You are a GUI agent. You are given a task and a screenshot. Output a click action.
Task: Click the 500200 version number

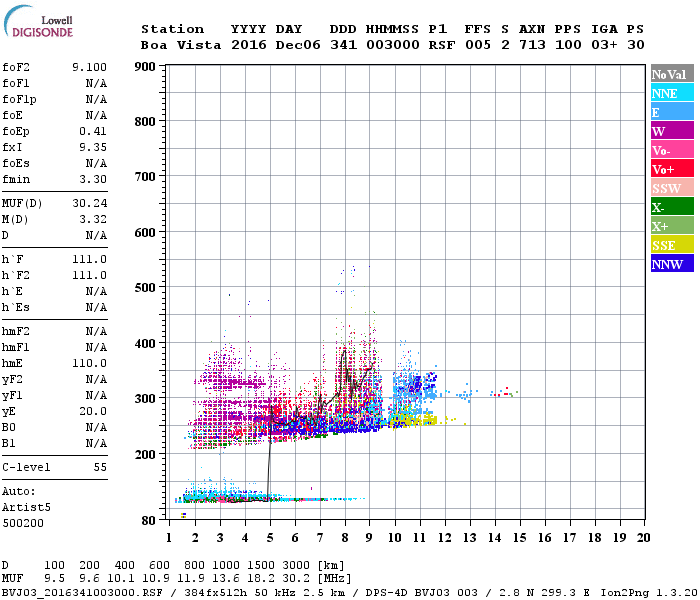click(23, 523)
